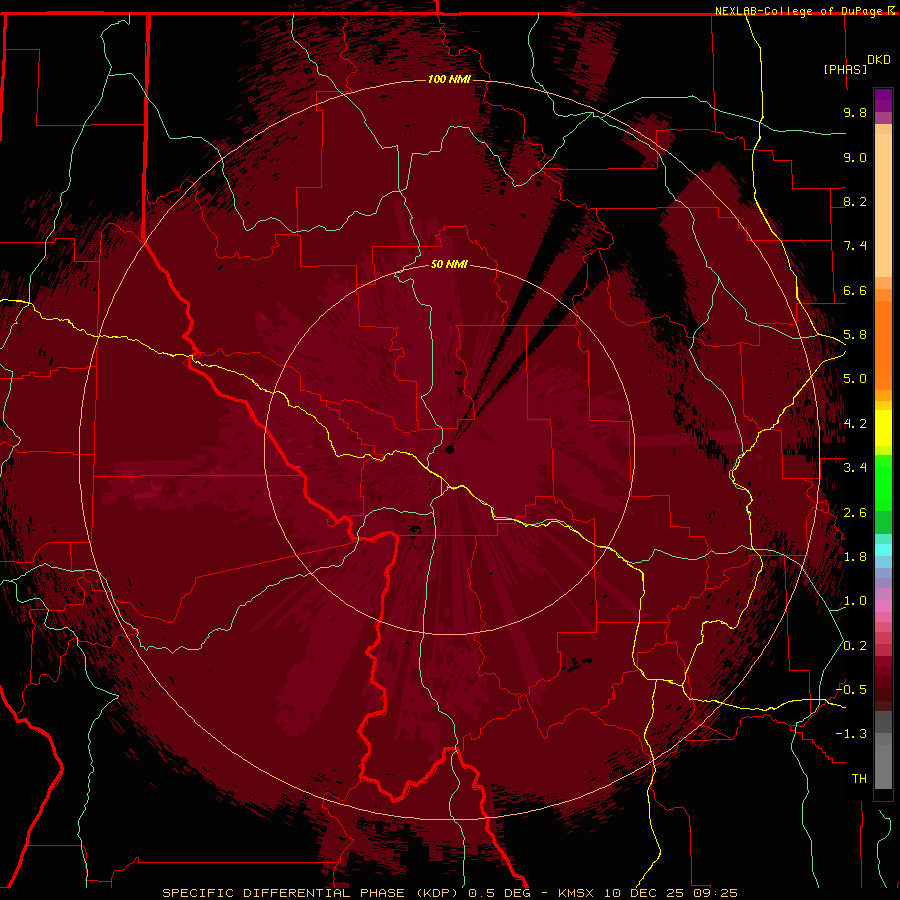Pick the cyan segment of the color bar
Viewport: 900px width, 900px height.
click(883, 550)
